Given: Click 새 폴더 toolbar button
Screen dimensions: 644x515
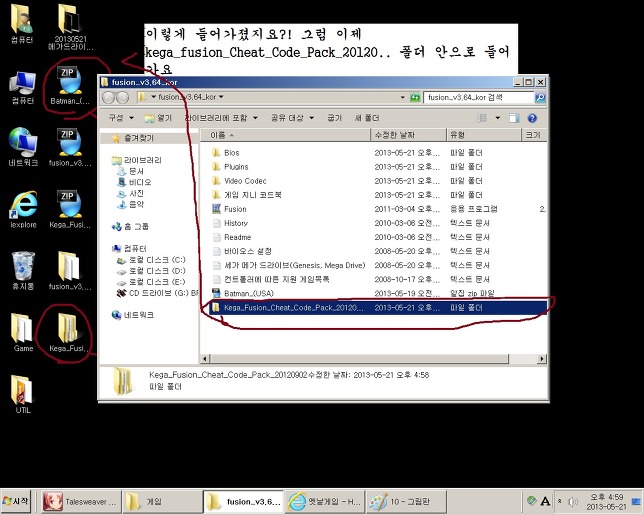Looking at the screenshot, I should tap(367, 118).
